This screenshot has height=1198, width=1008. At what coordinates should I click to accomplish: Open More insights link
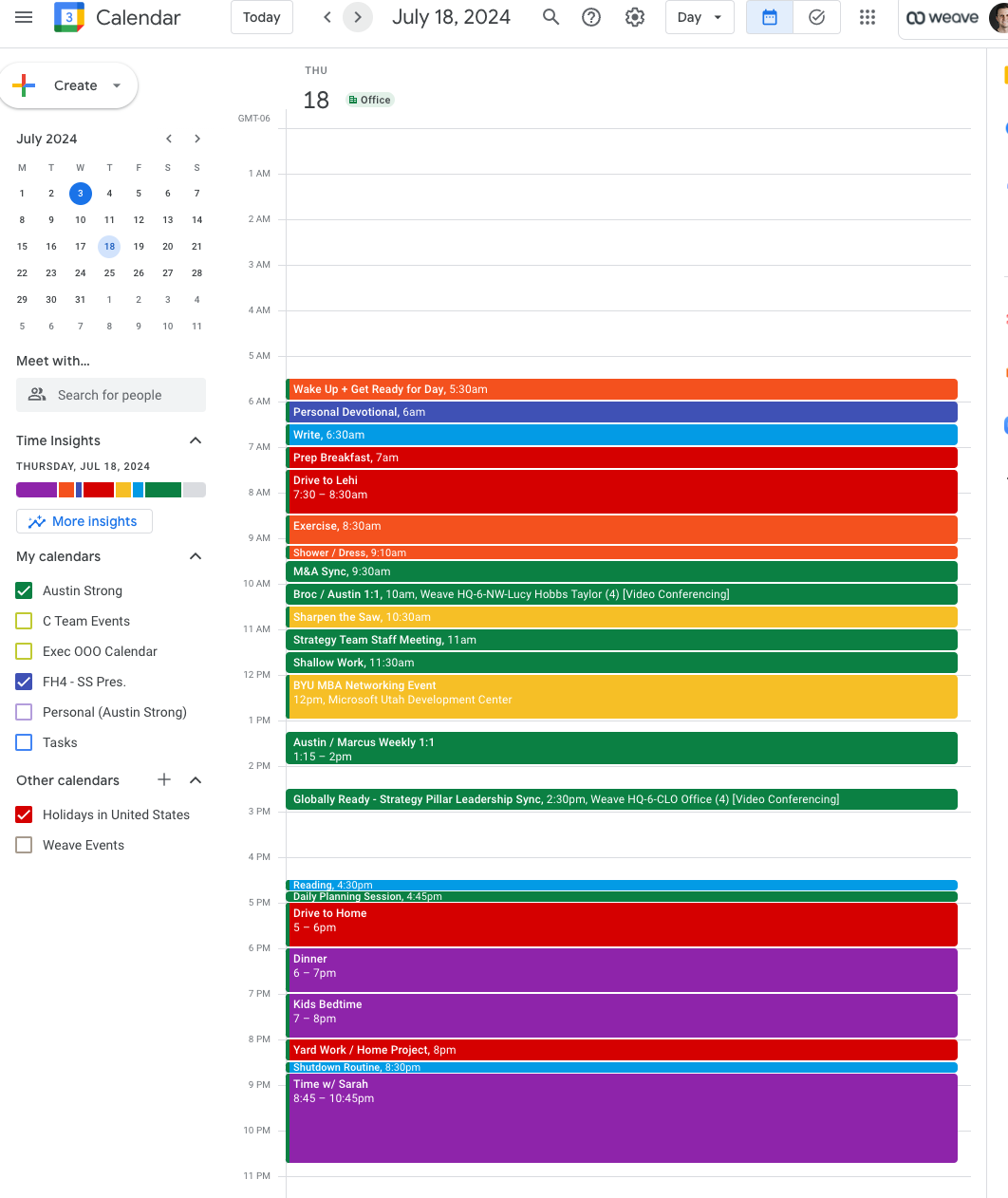coord(84,521)
